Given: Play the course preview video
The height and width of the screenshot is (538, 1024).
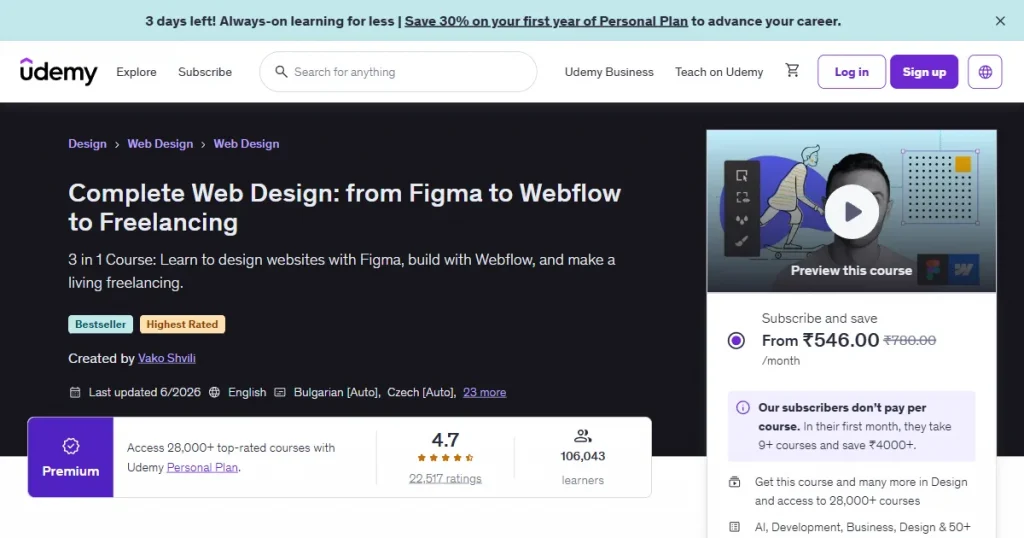Looking at the screenshot, I should point(852,212).
